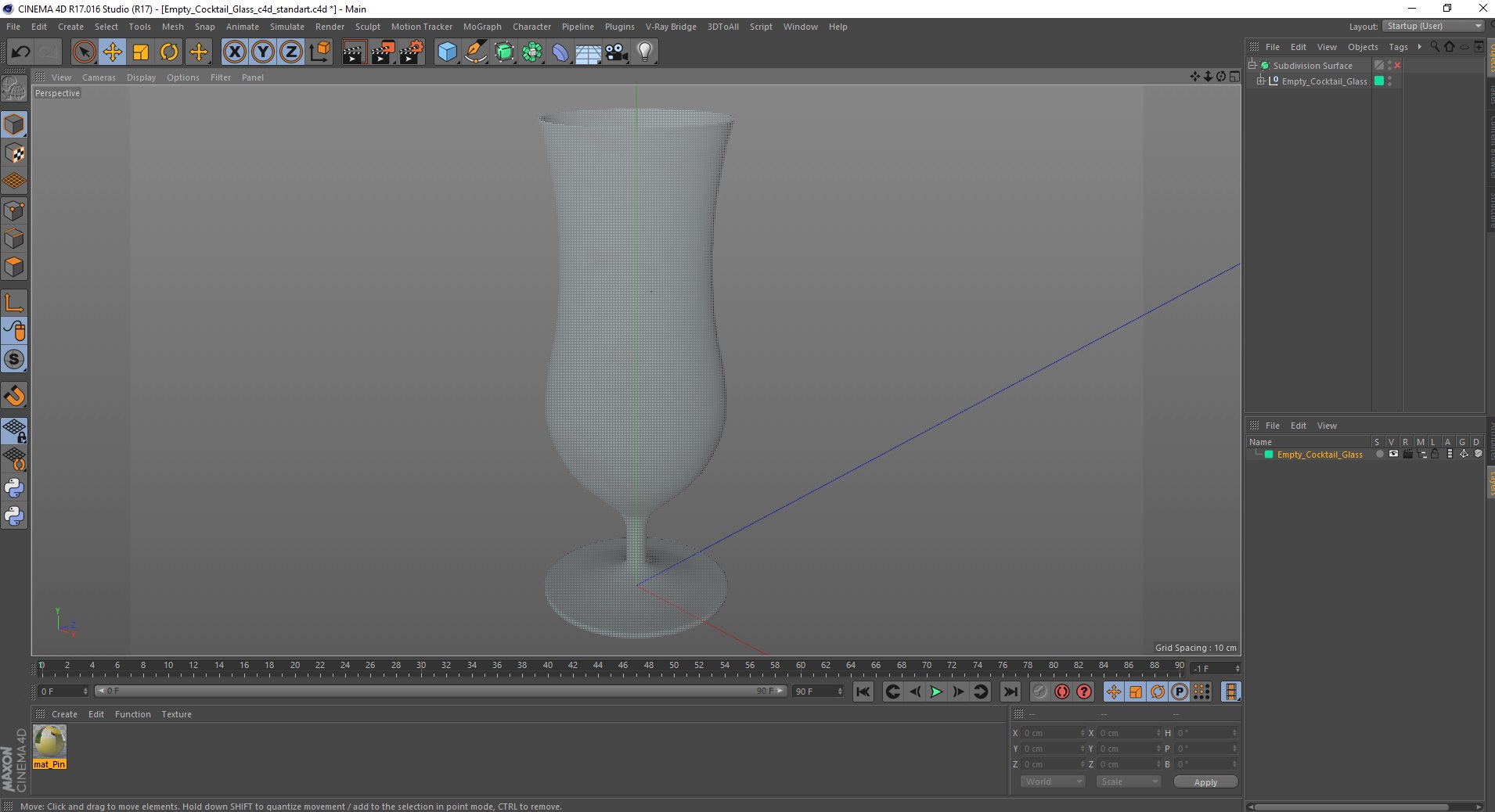Switch to Polygons mode
1495x812 pixels.
point(14,267)
